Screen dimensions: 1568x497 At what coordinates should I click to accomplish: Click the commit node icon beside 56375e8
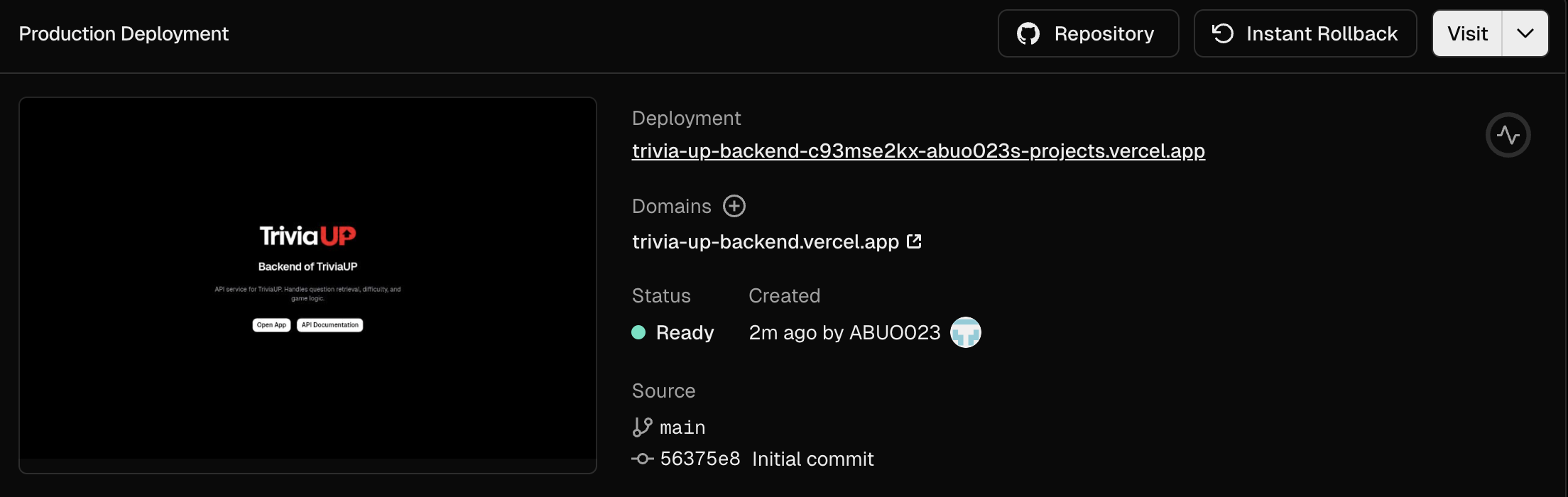(642, 459)
